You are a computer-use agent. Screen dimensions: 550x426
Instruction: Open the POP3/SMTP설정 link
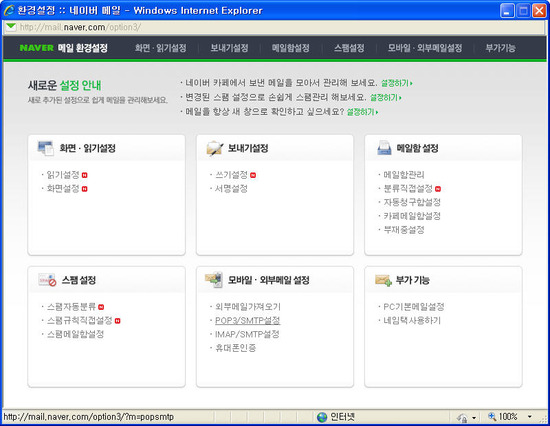tap(248, 320)
